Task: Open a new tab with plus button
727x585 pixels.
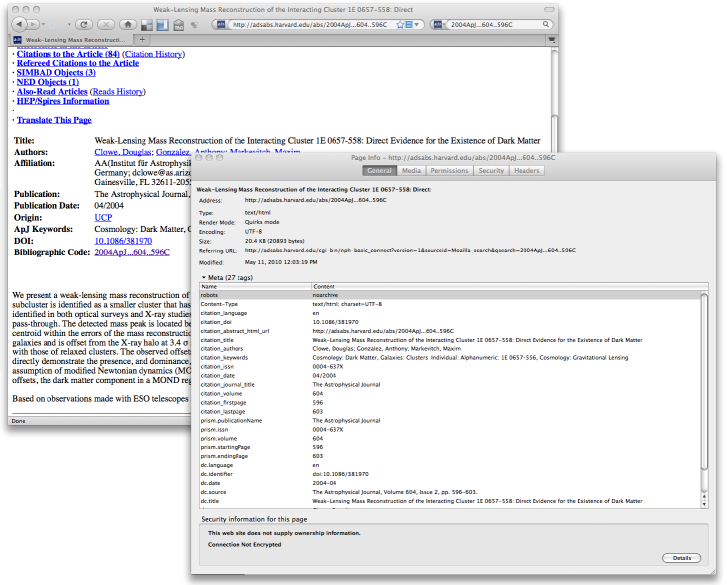Action: point(142,38)
